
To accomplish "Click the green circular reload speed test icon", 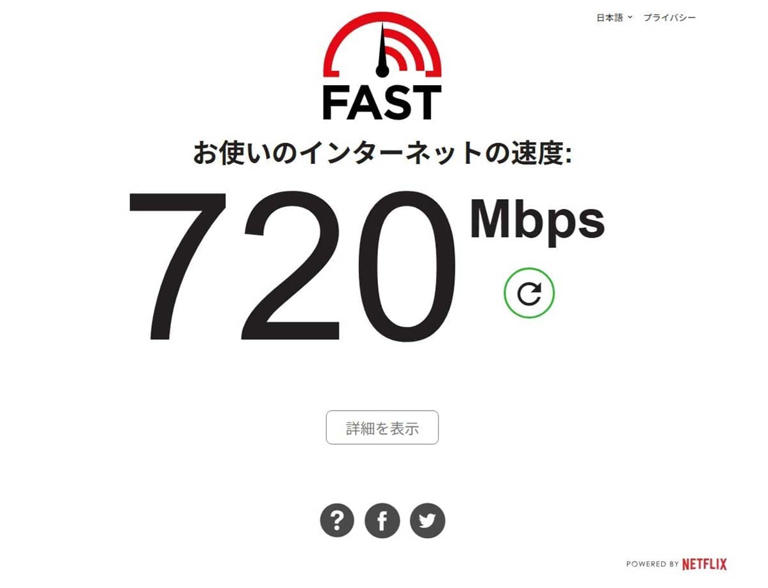I will click(529, 293).
